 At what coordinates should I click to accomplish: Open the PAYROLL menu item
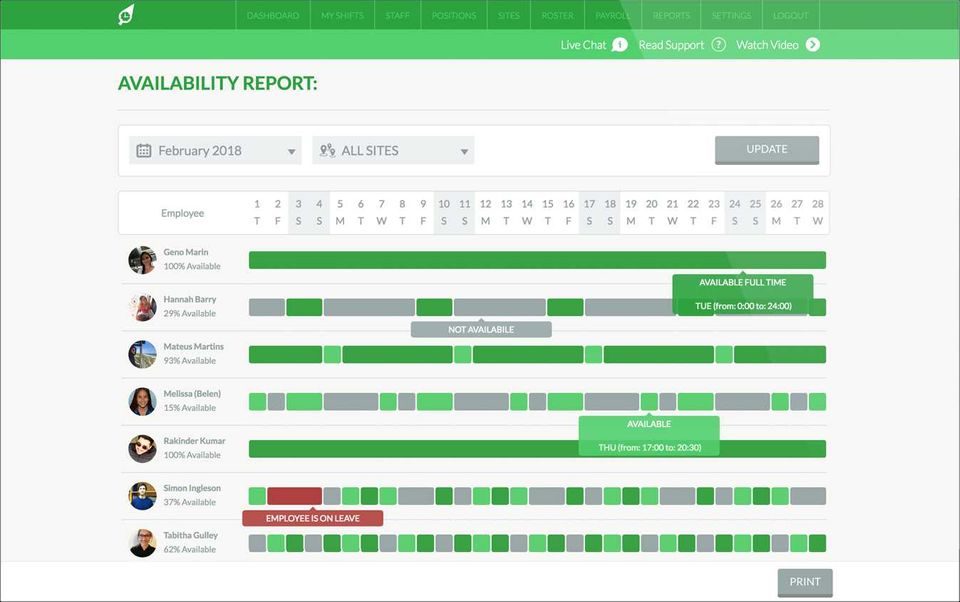click(x=613, y=15)
